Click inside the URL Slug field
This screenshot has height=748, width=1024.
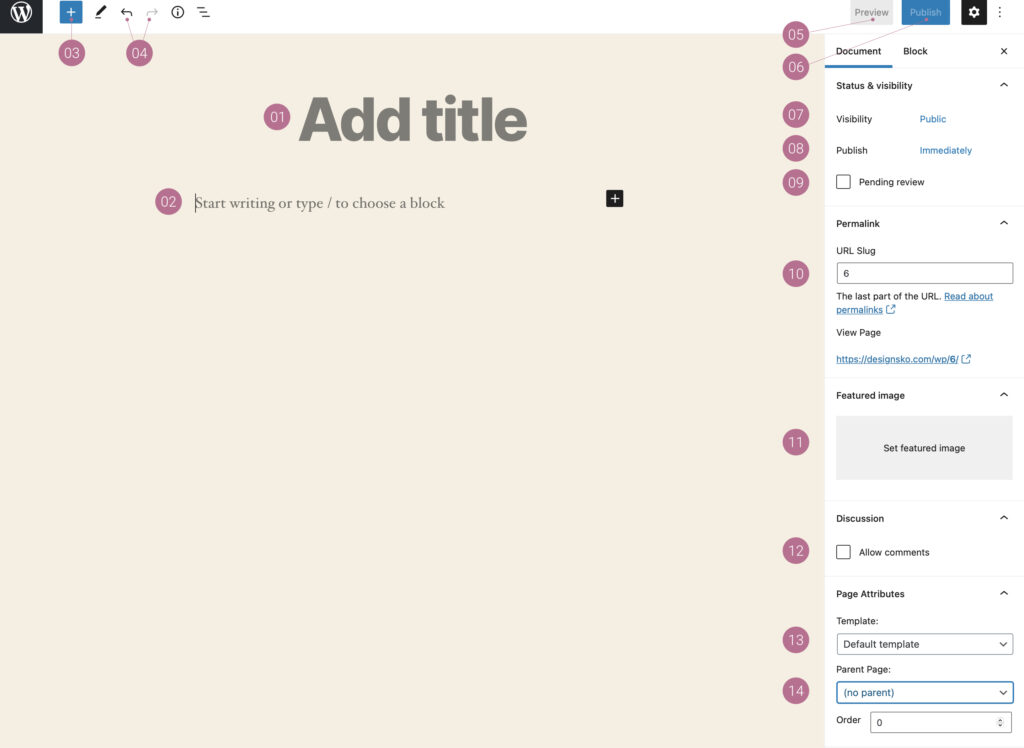[x=923, y=272]
